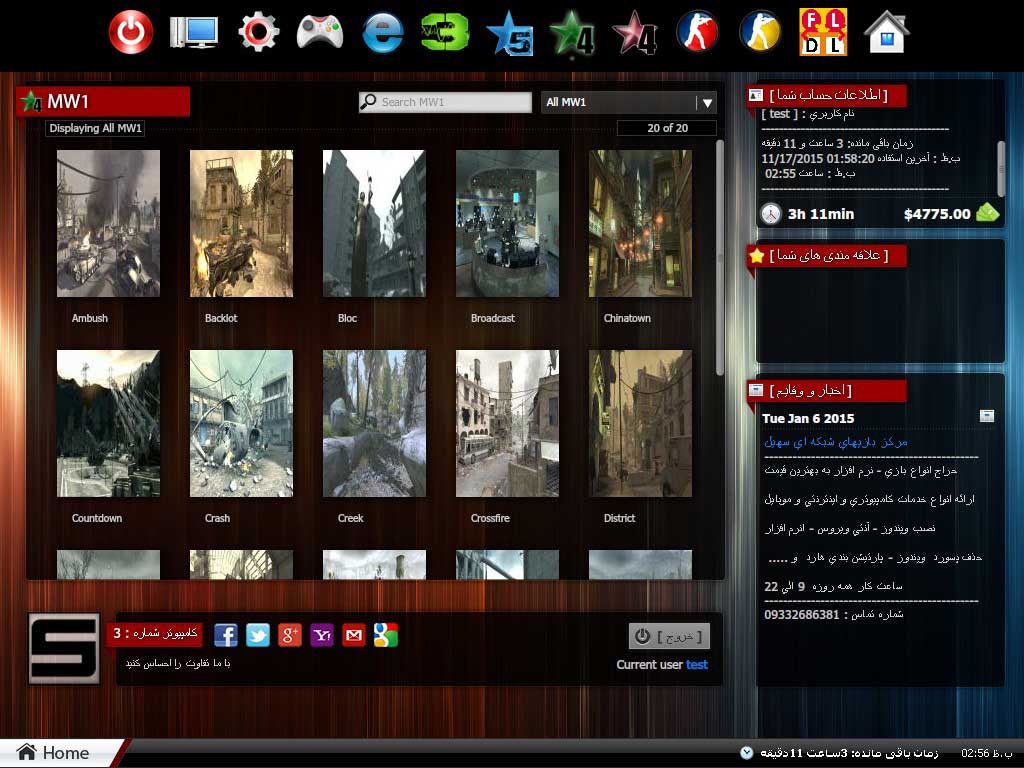Open the computer monitor icon
Viewport: 1024px width, 768px height.
tap(193, 33)
